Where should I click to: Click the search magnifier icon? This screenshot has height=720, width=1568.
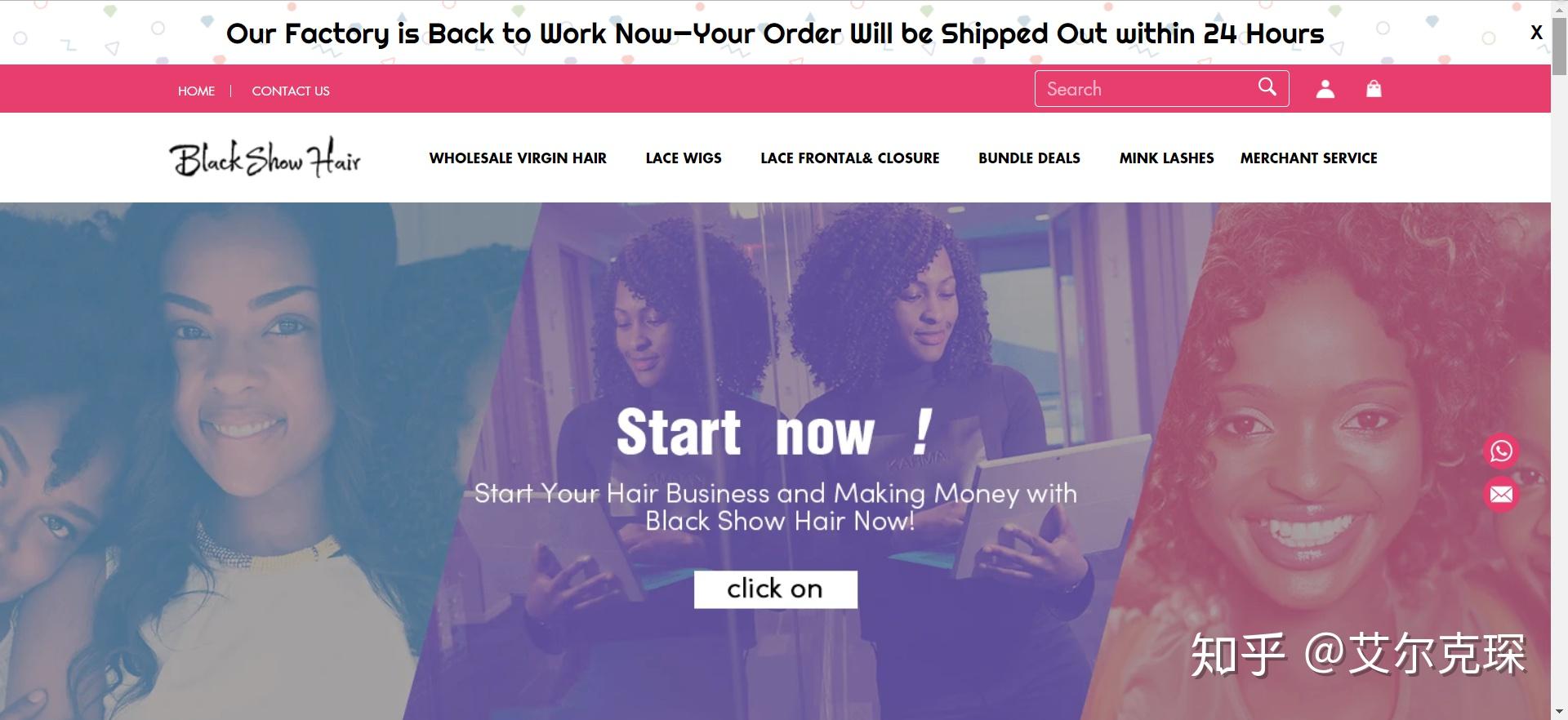[x=1267, y=87]
